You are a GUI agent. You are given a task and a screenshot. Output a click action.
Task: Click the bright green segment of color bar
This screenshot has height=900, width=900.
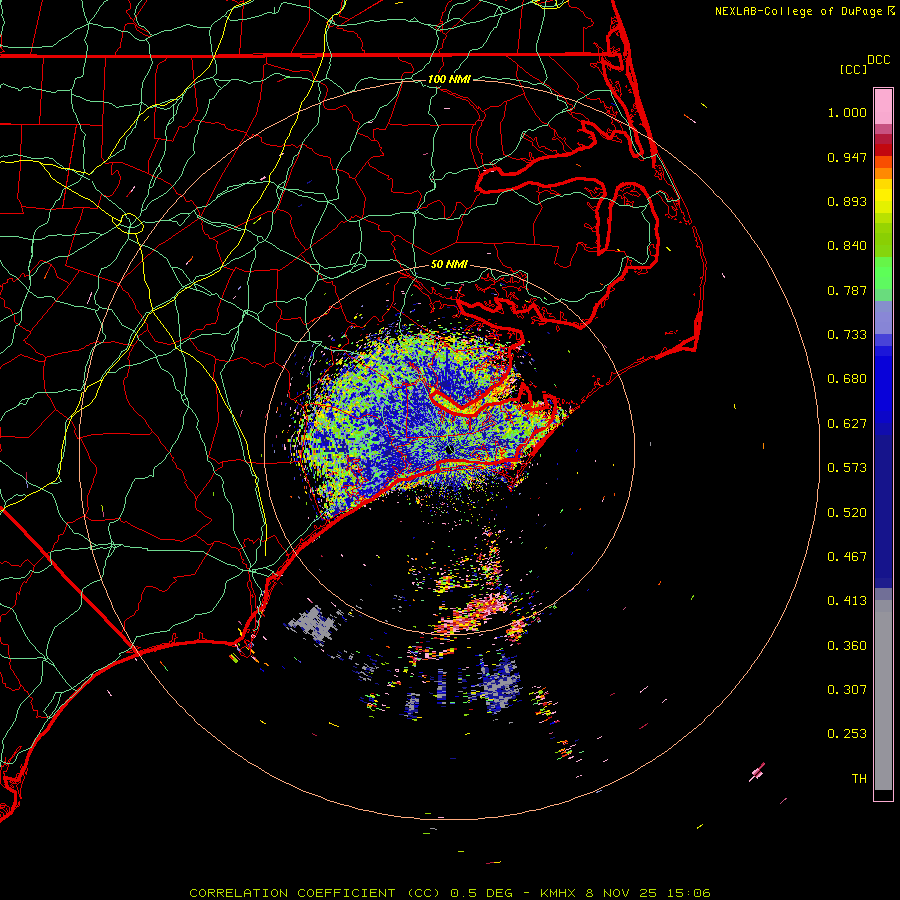pos(883,273)
